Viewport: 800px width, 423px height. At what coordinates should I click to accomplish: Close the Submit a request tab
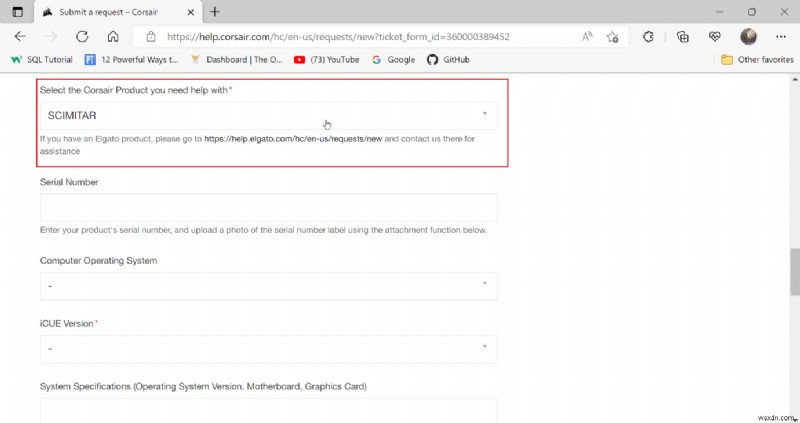coord(191,12)
